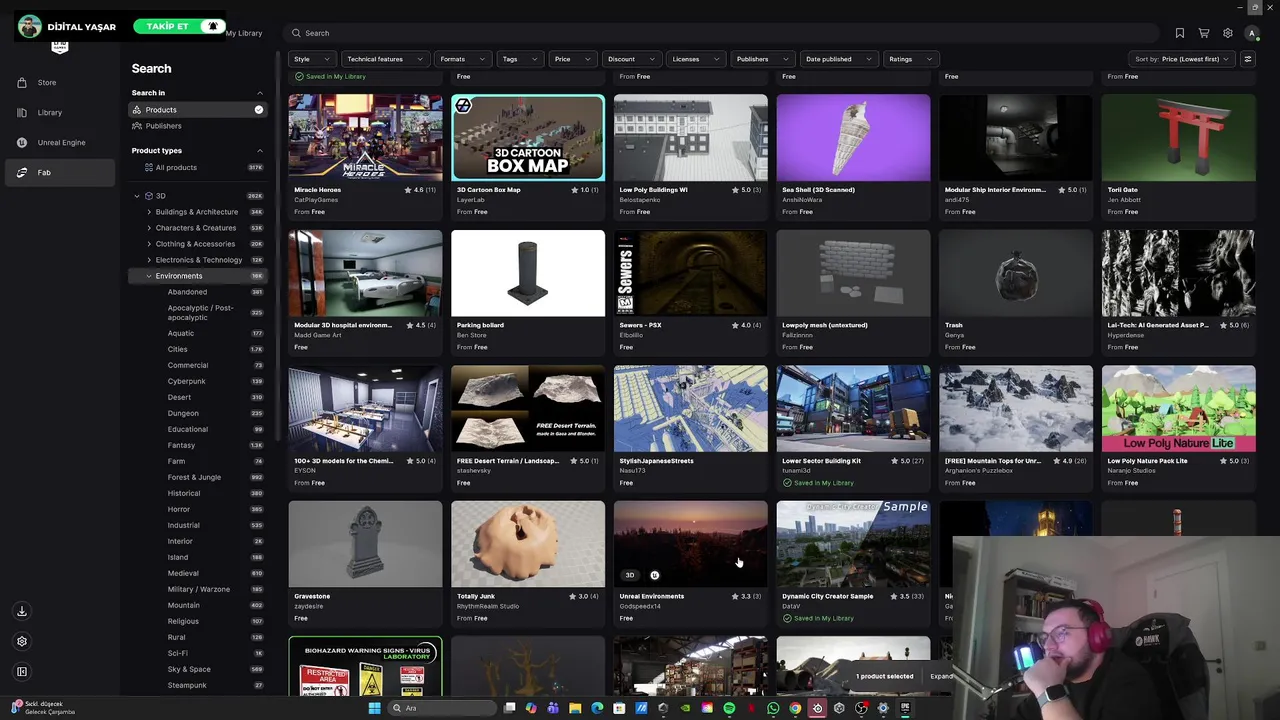Screen dimensions: 1280x720
Task: Open Microsoft Edge from taskbar
Action: tap(597, 708)
